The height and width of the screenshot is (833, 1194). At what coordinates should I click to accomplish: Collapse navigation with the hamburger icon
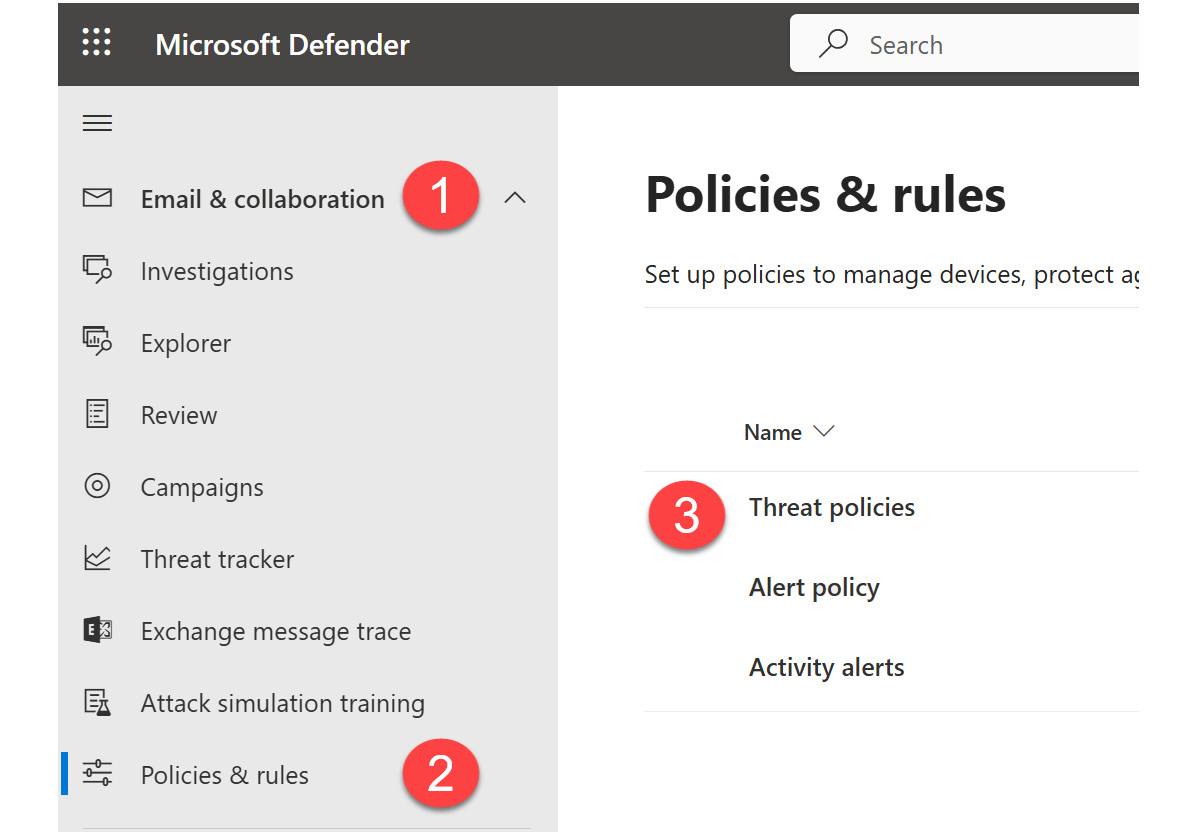(x=97, y=123)
